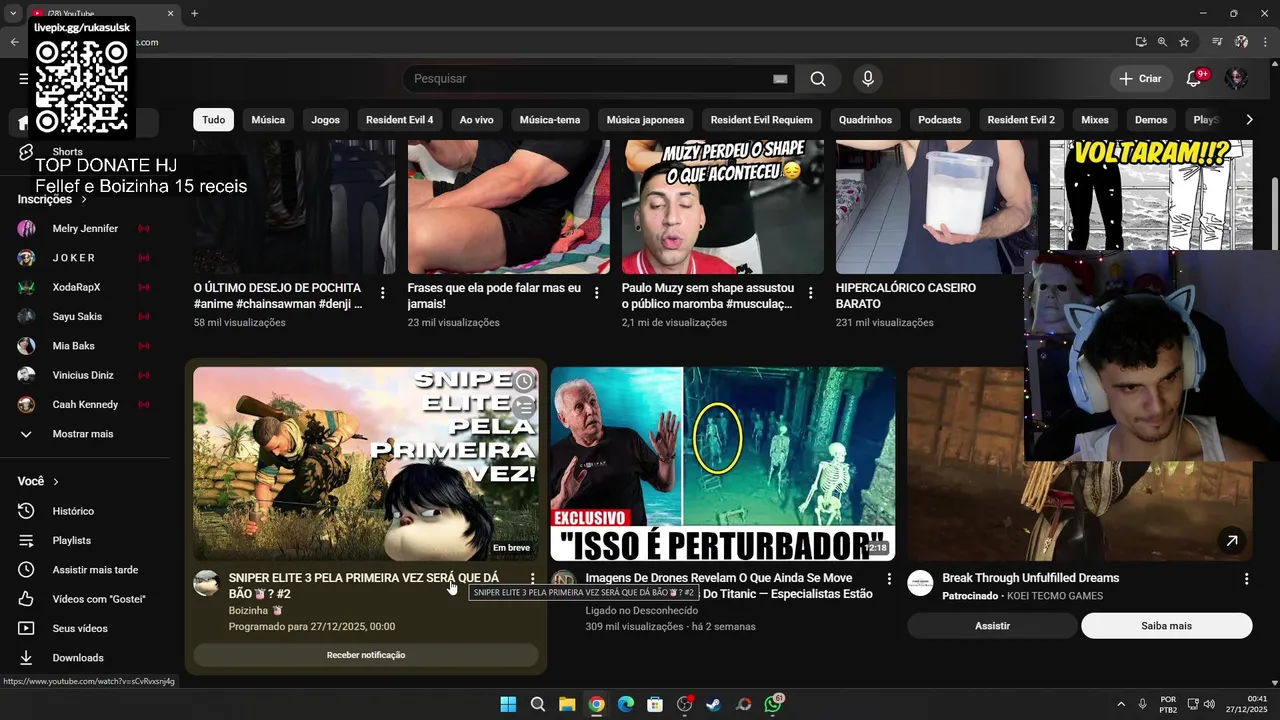The width and height of the screenshot is (1280, 720).
Task: Activate voice search microphone icon
Action: pos(868,79)
